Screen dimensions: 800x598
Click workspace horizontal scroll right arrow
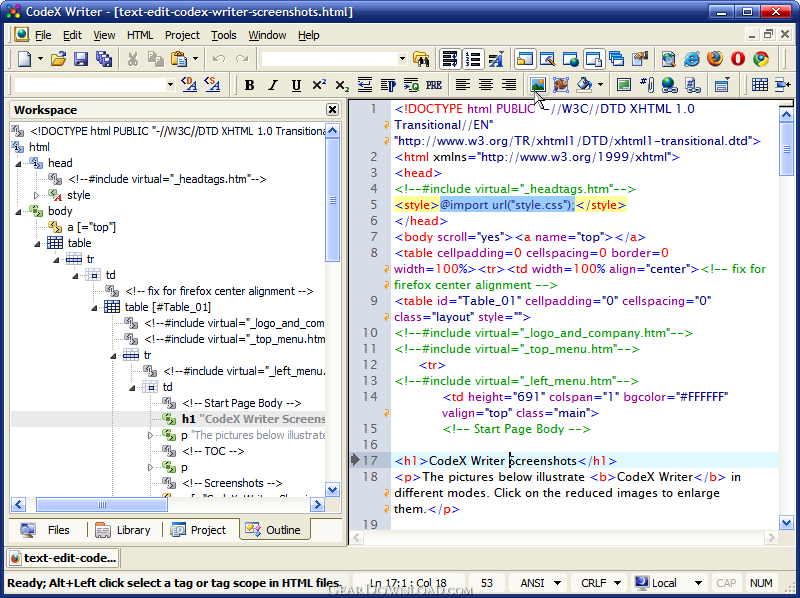click(317, 505)
